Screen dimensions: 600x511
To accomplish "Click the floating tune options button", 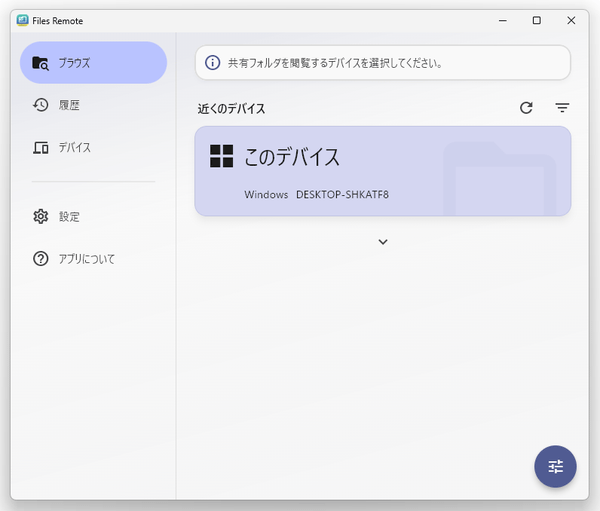I will coord(555,467).
